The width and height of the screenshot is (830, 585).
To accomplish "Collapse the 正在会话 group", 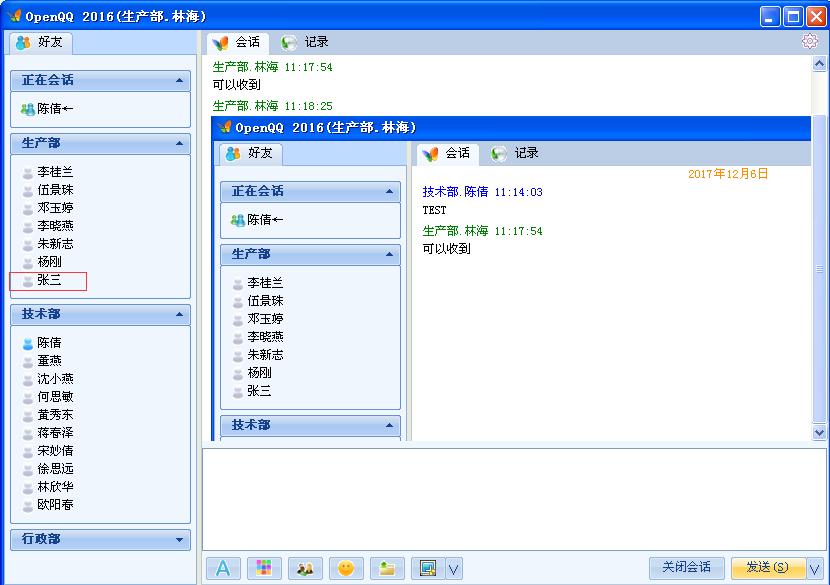I will [101, 80].
